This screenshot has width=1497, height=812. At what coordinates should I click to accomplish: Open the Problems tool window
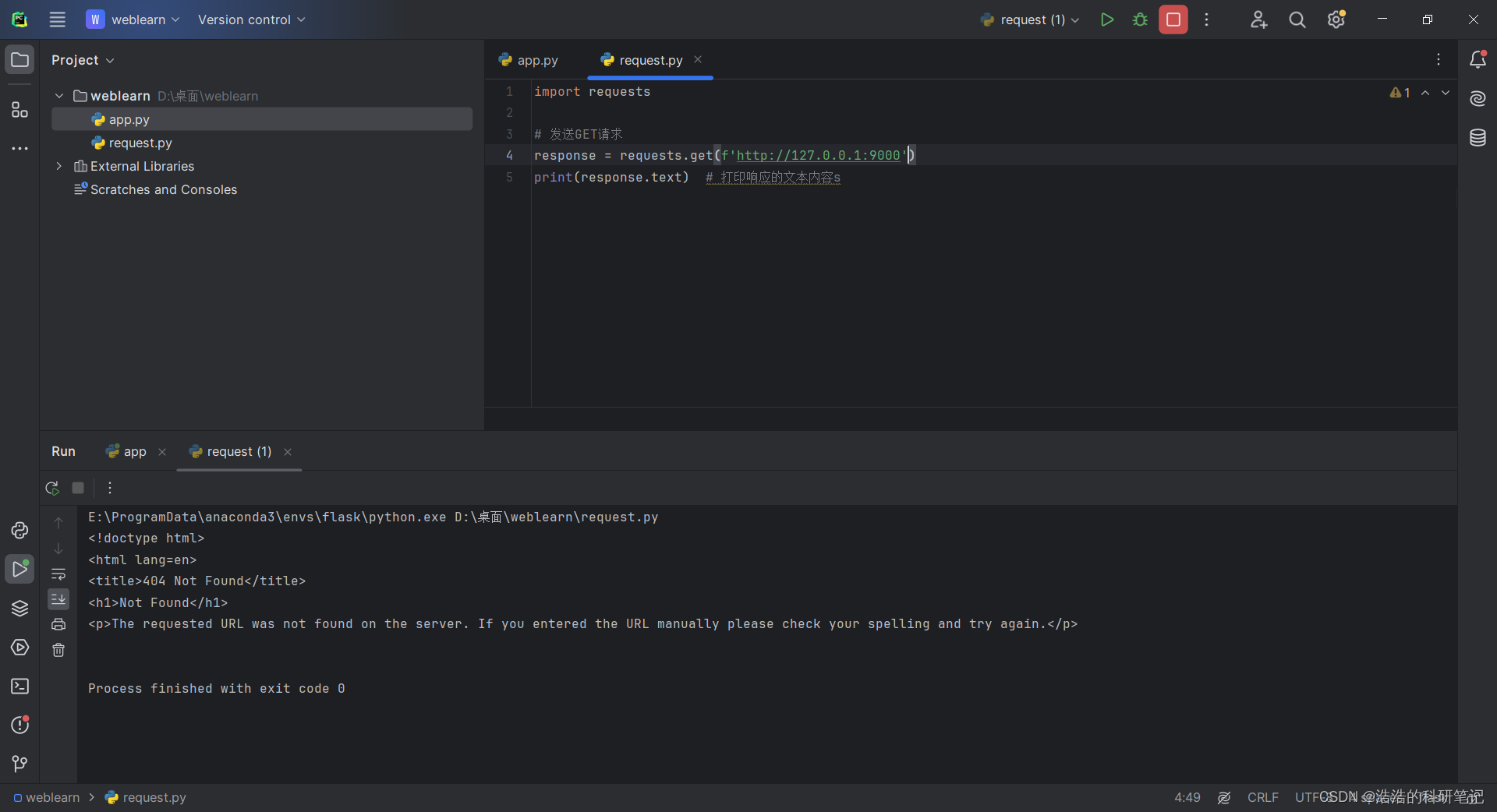pyautogui.click(x=19, y=725)
